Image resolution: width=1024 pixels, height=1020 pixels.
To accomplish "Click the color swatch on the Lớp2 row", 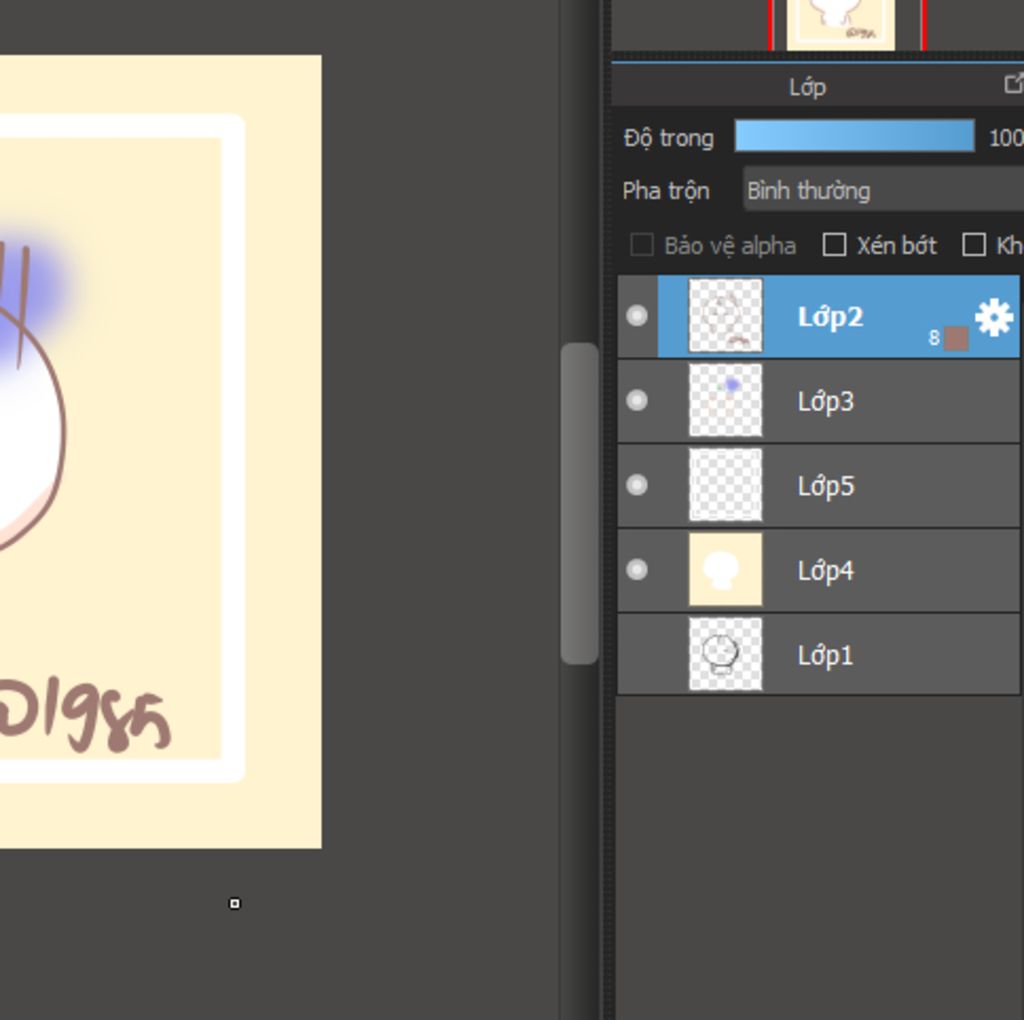I will click(956, 338).
